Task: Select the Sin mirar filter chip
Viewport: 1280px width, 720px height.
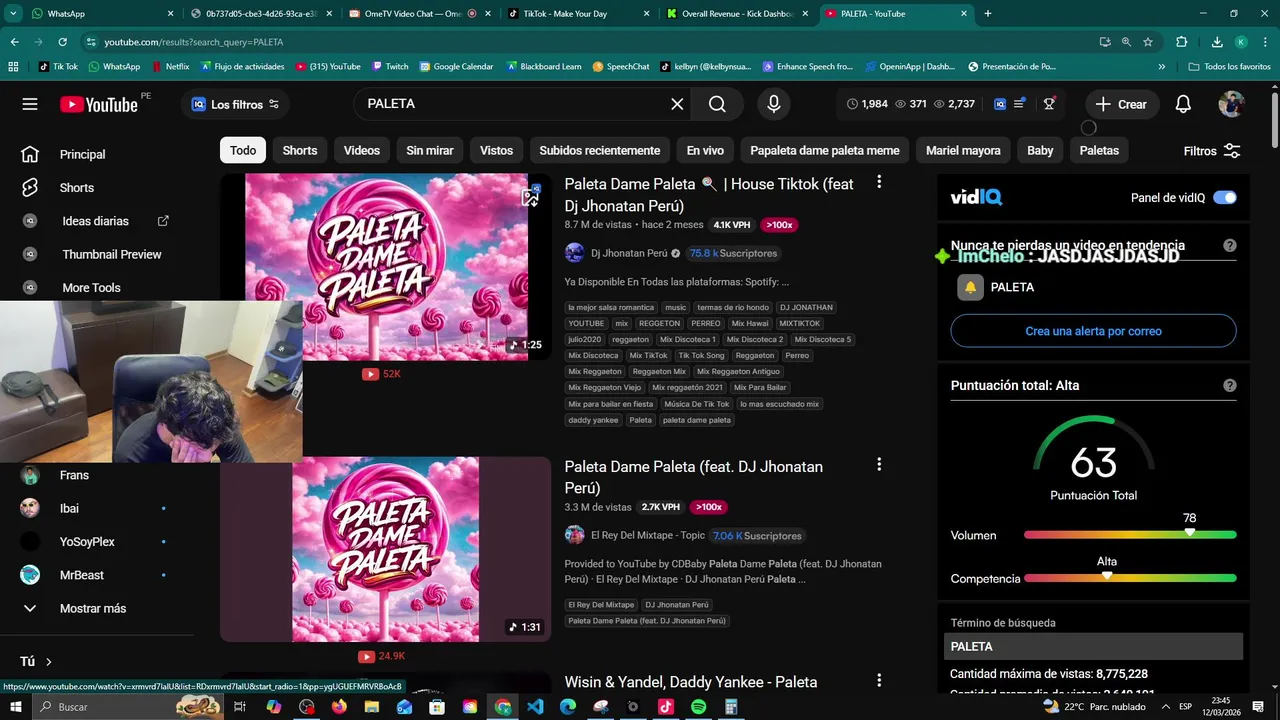Action: (430, 150)
